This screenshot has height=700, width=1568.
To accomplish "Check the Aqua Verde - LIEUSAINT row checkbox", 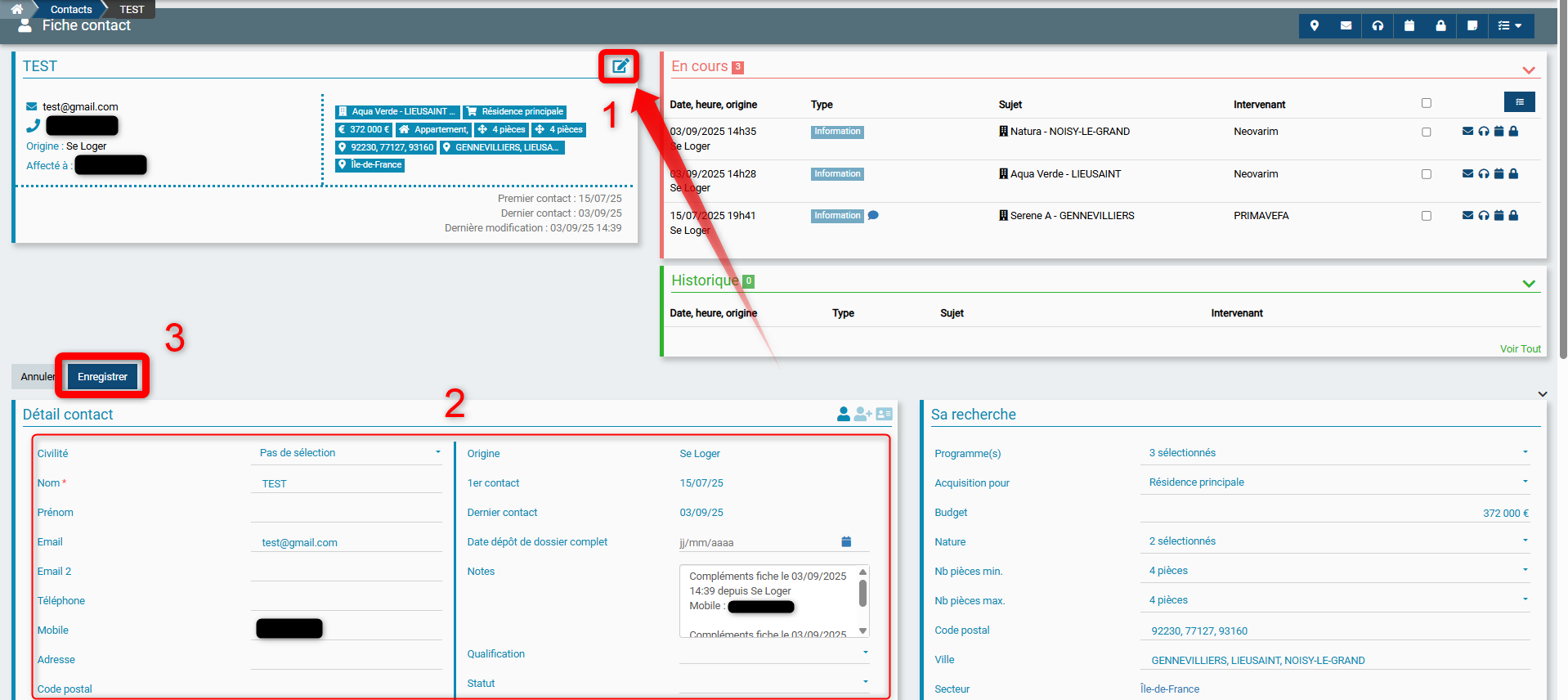I will [x=1427, y=174].
